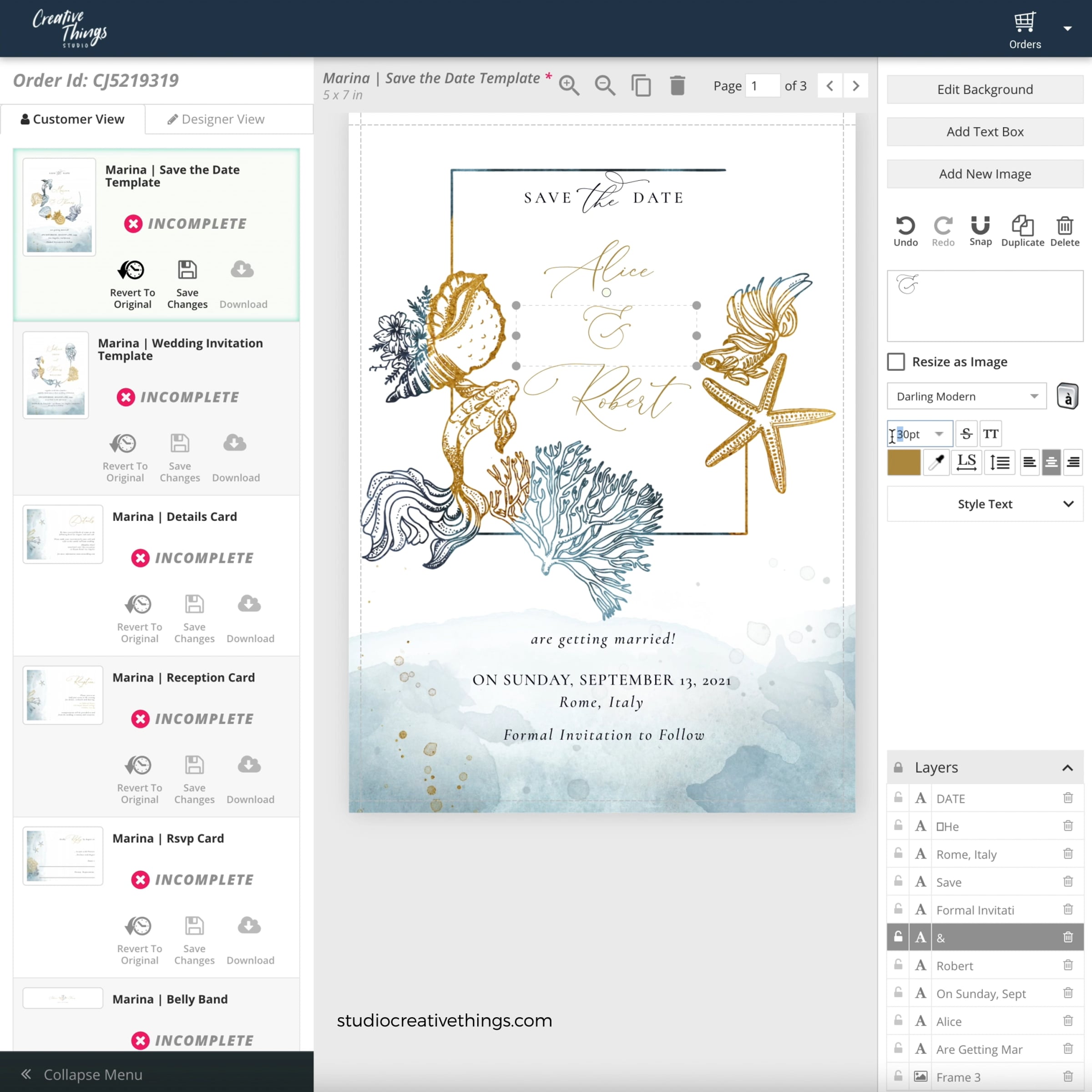Undo the last edit
This screenshot has width=1092, height=1092.
coord(905,231)
